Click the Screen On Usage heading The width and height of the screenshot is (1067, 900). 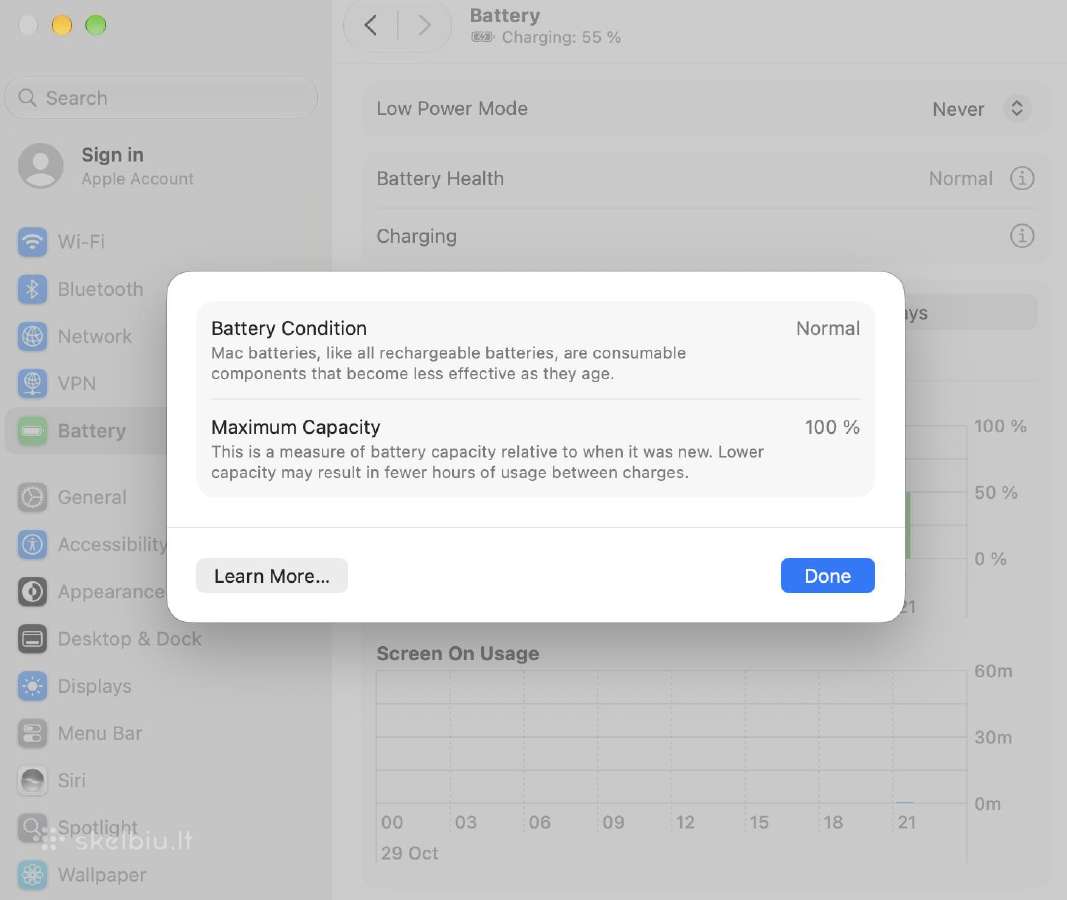[458, 654]
